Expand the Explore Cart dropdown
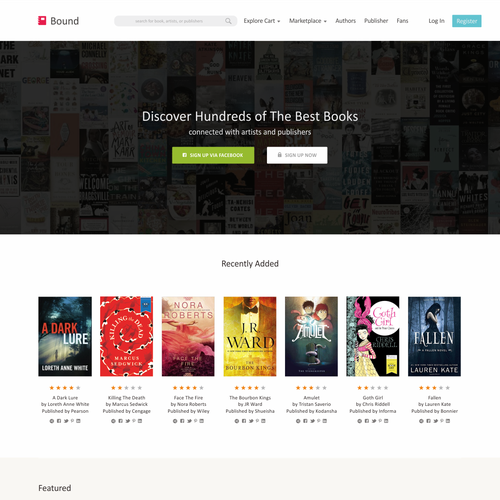 [262, 21]
